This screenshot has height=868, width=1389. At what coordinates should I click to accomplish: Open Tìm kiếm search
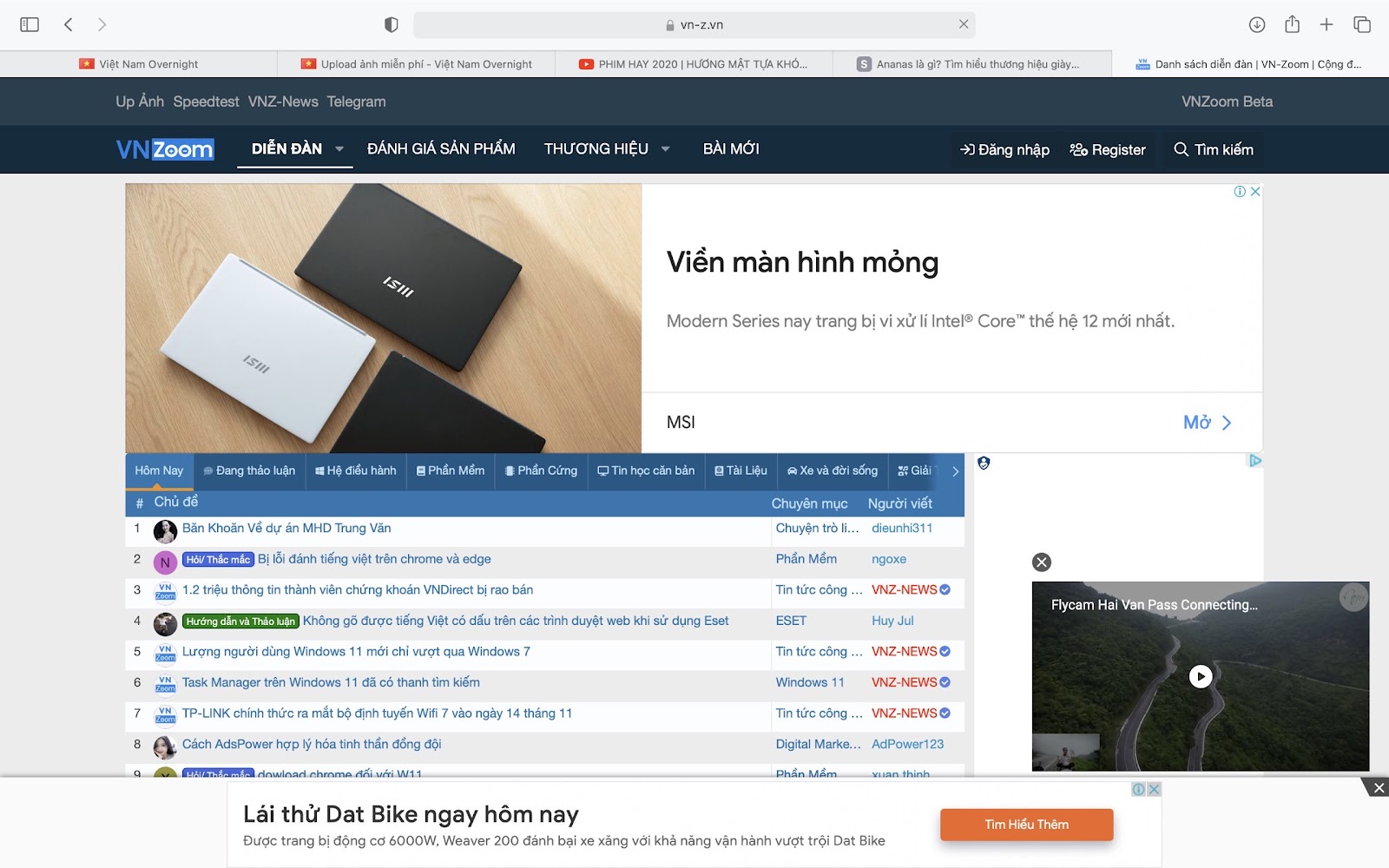coord(1214,150)
